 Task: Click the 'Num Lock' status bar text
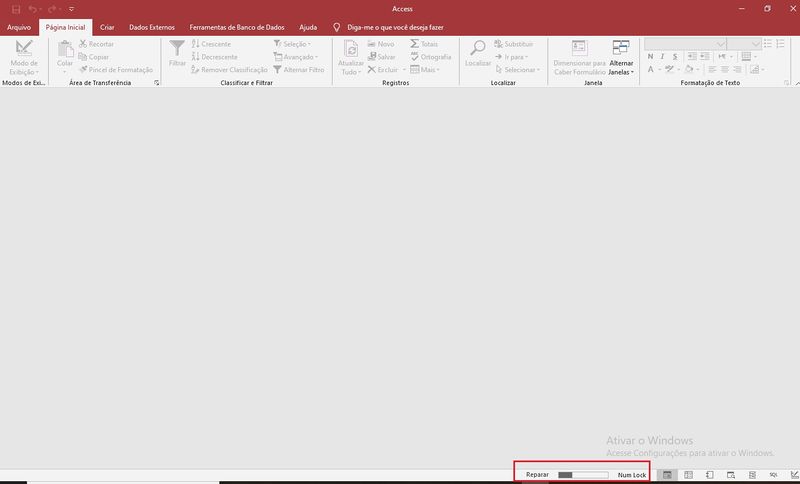(x=632, y=475)
